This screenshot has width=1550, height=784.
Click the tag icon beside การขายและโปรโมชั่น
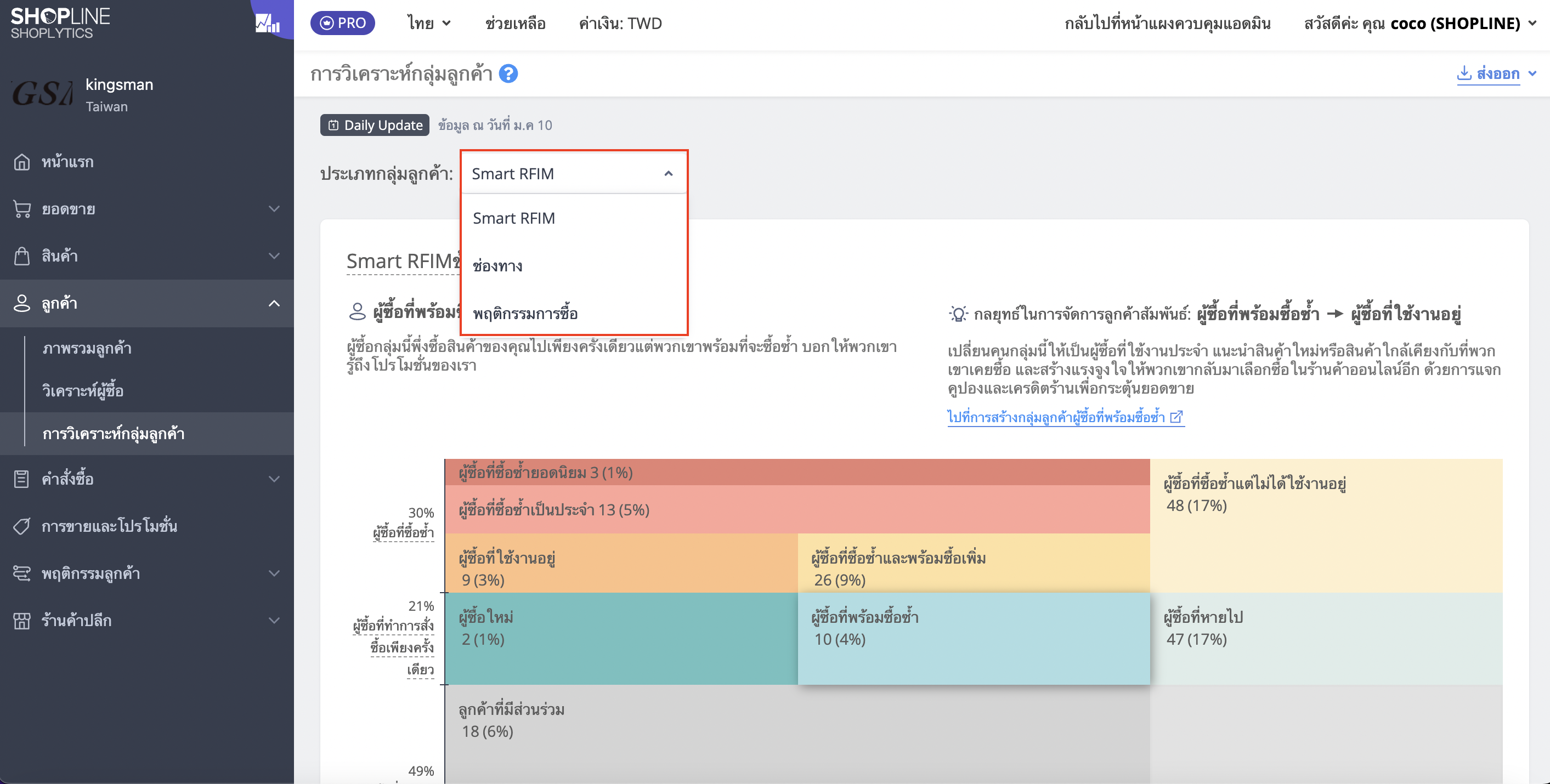pos(21,526)
